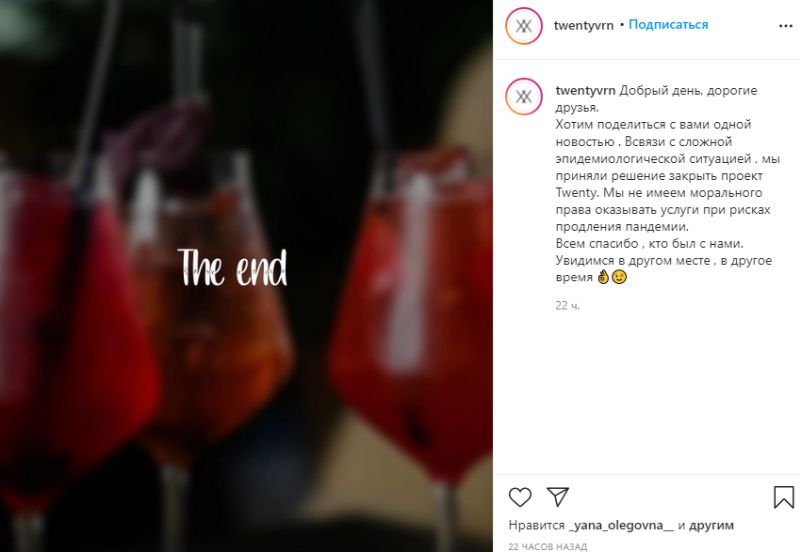Save the post with the bookmark icon
Viewport: 800px width, 552px height.
[x=784, y=497]
